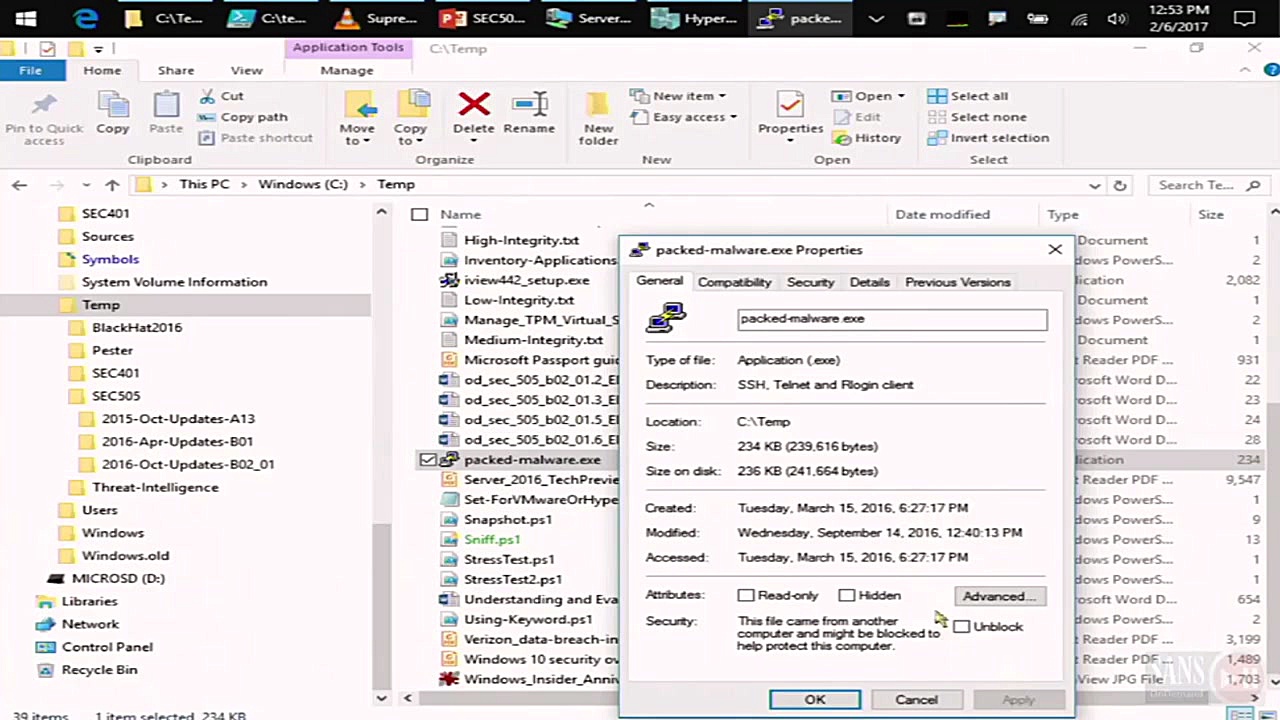Go back with the left arrow
The height and width of the screenshot is (720, 1280).
(x=20, y=185)
